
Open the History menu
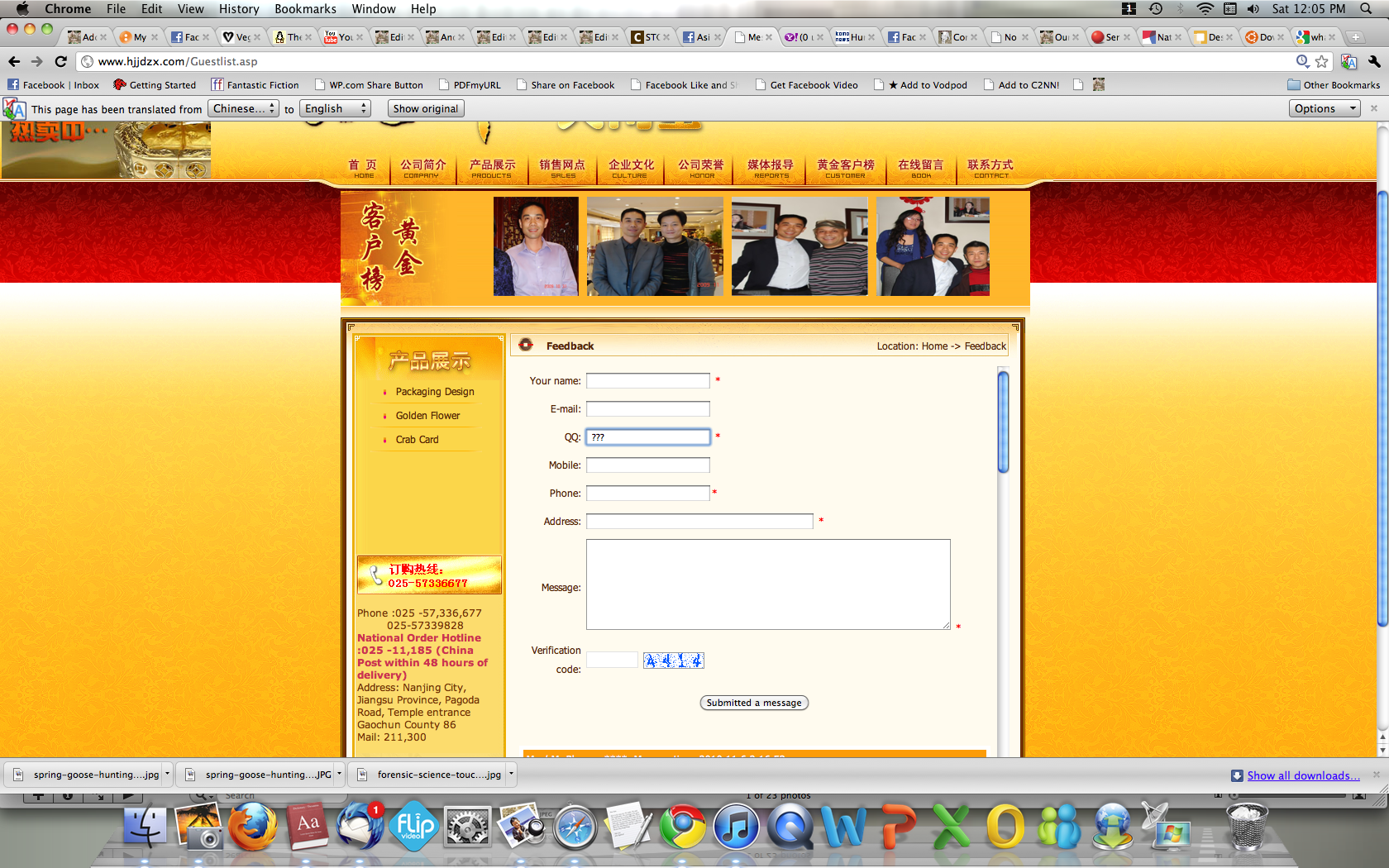point(238,9)
